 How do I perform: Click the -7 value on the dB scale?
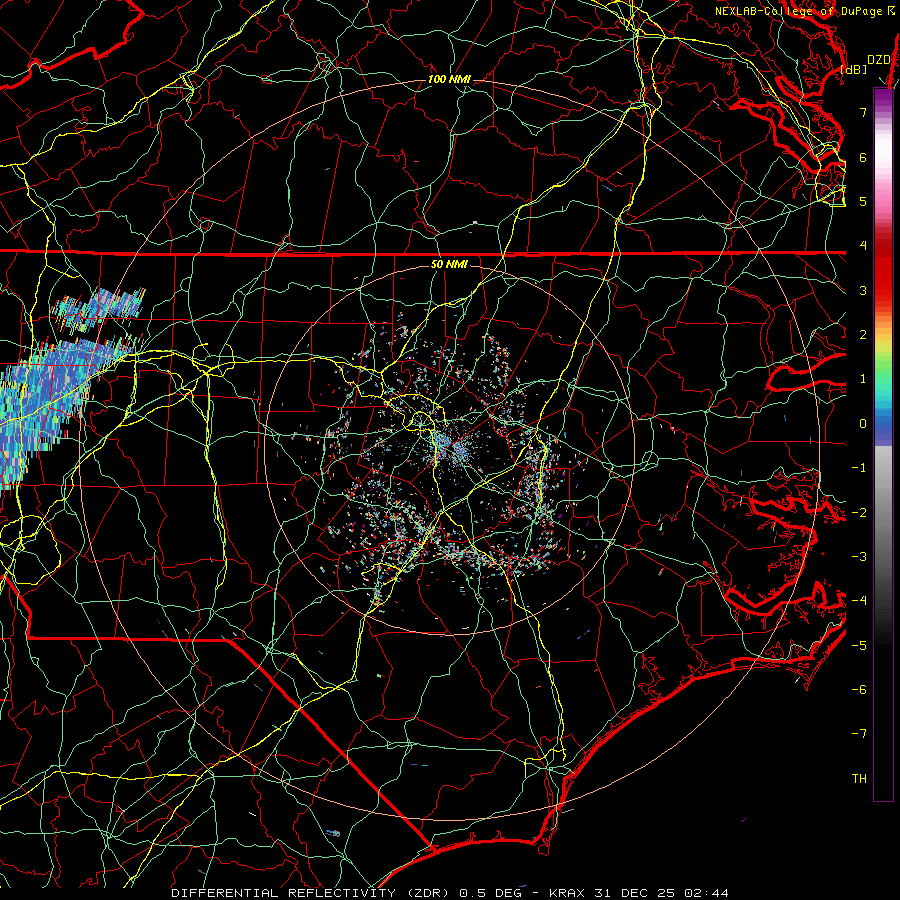(859, 734)
